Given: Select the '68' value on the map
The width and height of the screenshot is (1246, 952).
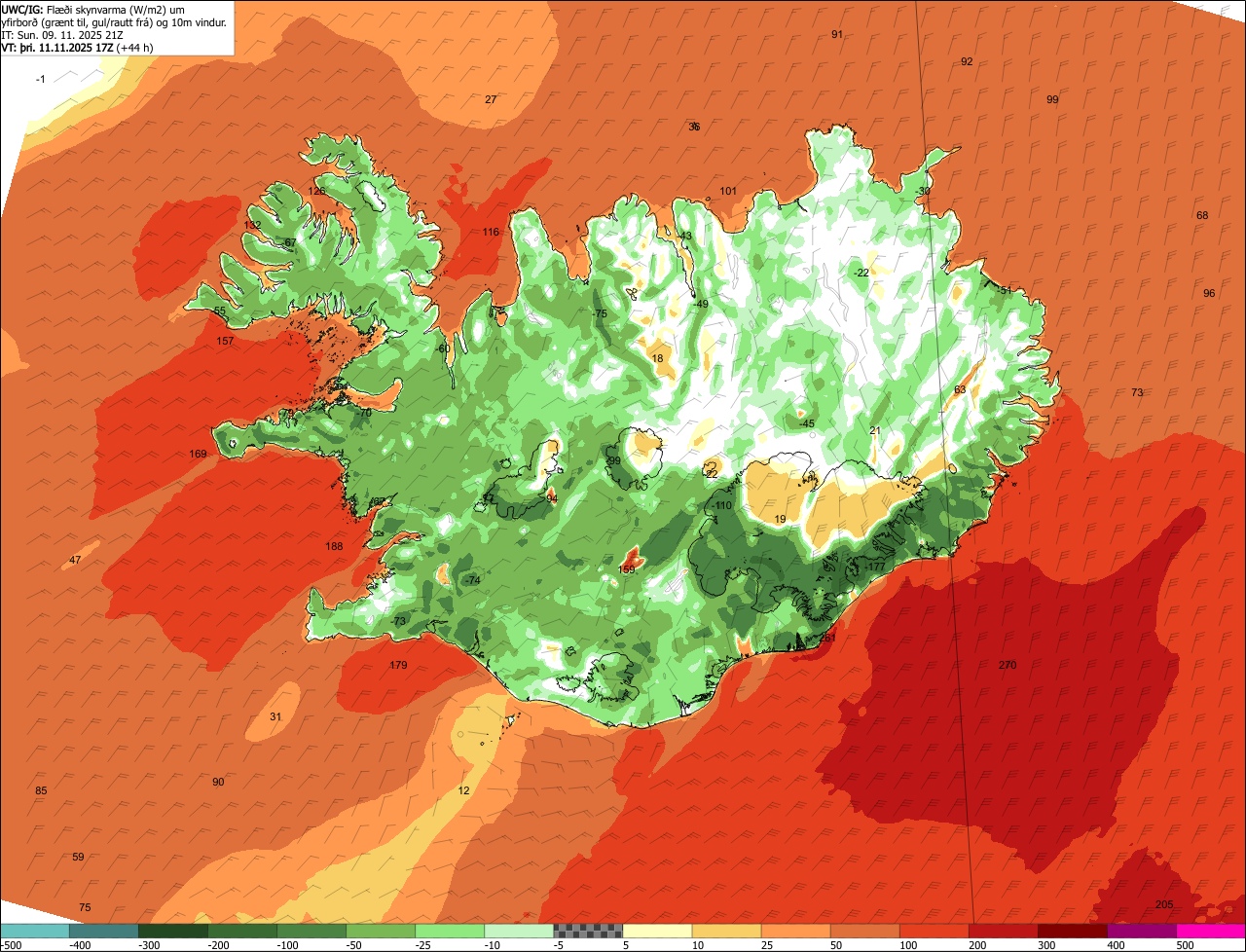Looking at the screenshot, I should [1202, 215].
